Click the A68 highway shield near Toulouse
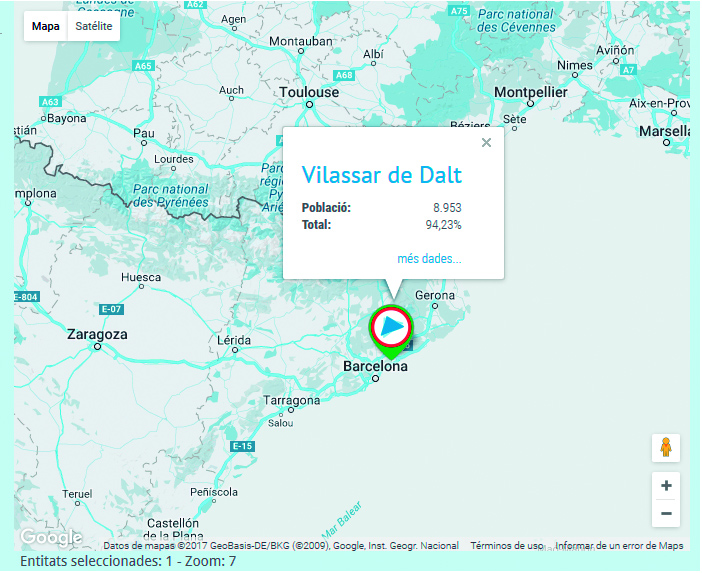702x573 pixels. (x=344, y=75)
